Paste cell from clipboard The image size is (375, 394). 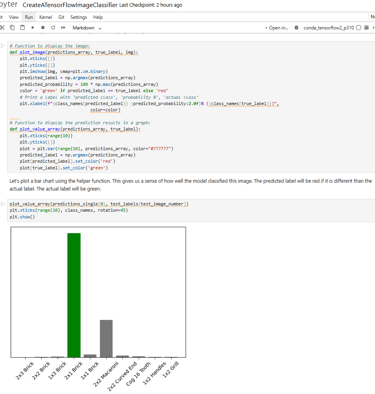click(x=22, y=28)
